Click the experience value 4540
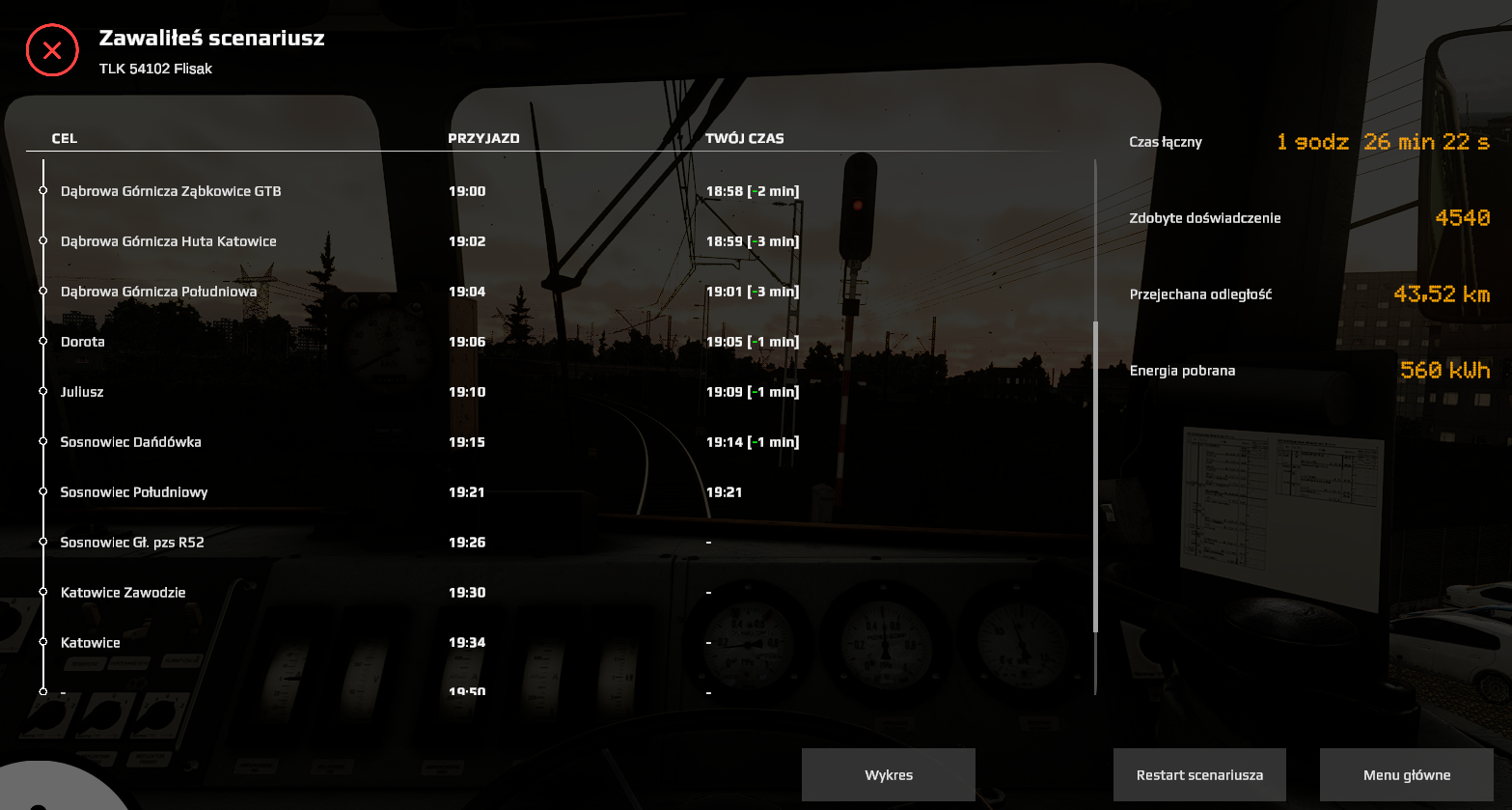Viewport: 1512px width, 810px height. pos(1463,218)
